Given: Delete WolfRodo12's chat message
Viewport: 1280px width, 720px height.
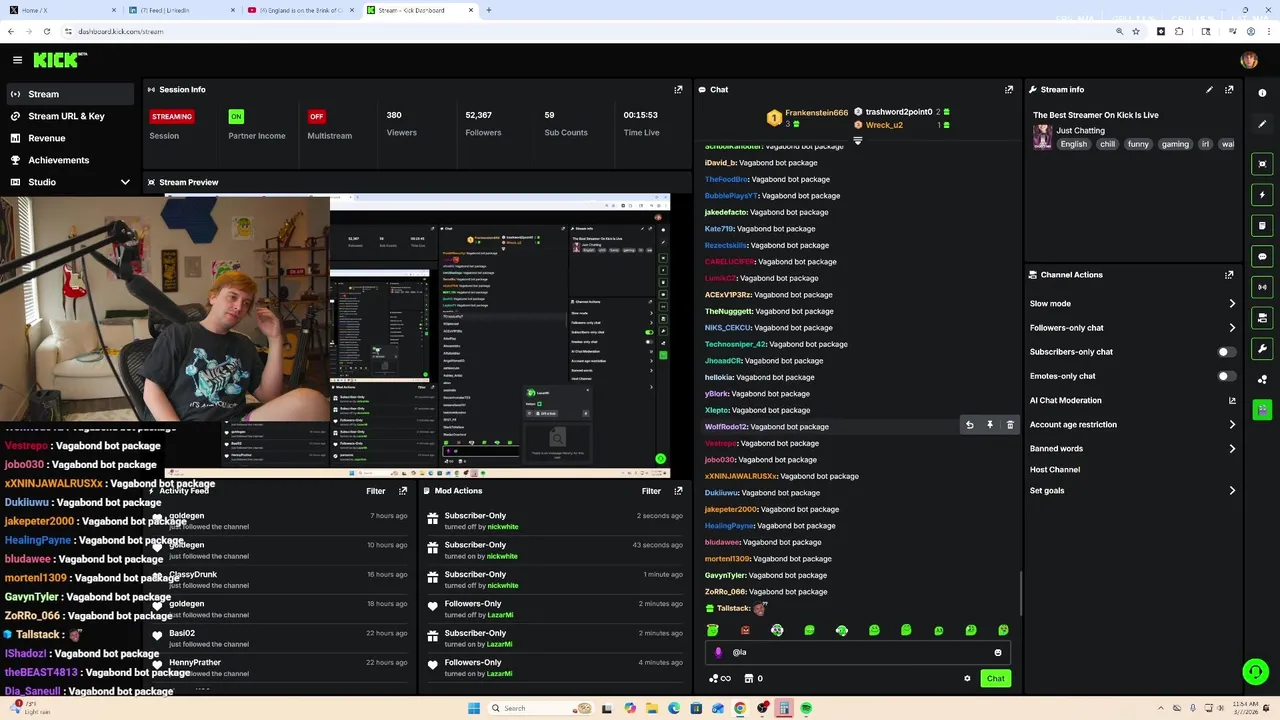Looking at the screenshot, I should coord(1010,425).
